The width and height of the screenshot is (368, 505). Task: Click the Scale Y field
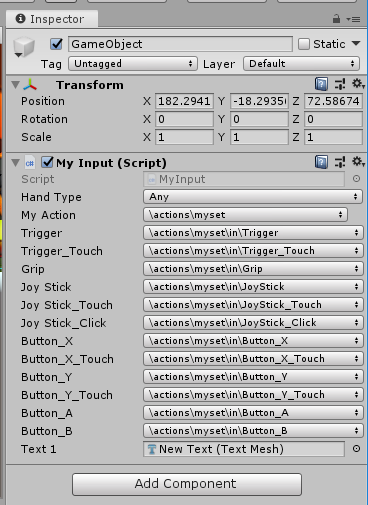259,137
